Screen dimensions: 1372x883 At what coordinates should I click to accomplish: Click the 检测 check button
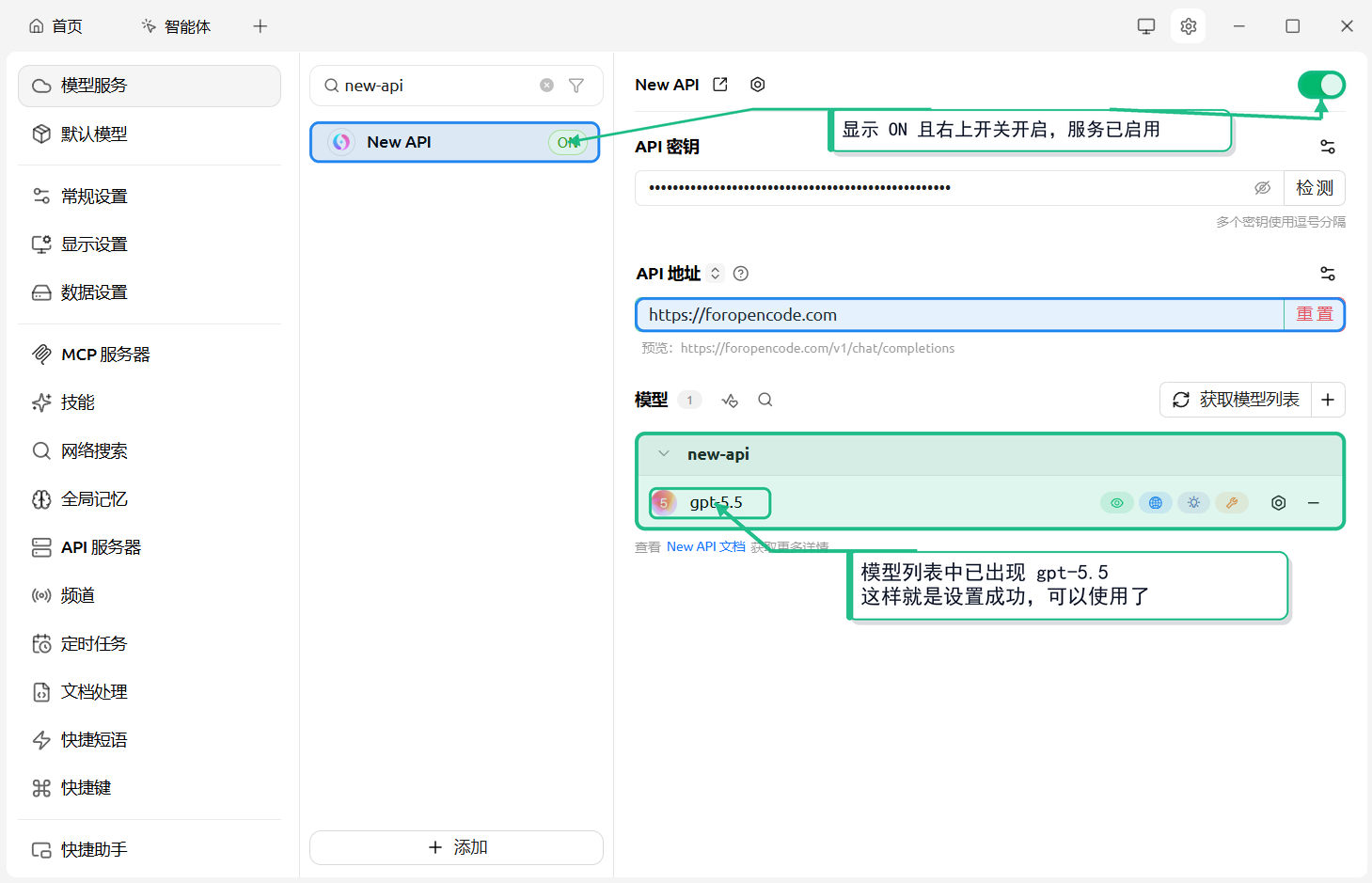pos(1315,188)
